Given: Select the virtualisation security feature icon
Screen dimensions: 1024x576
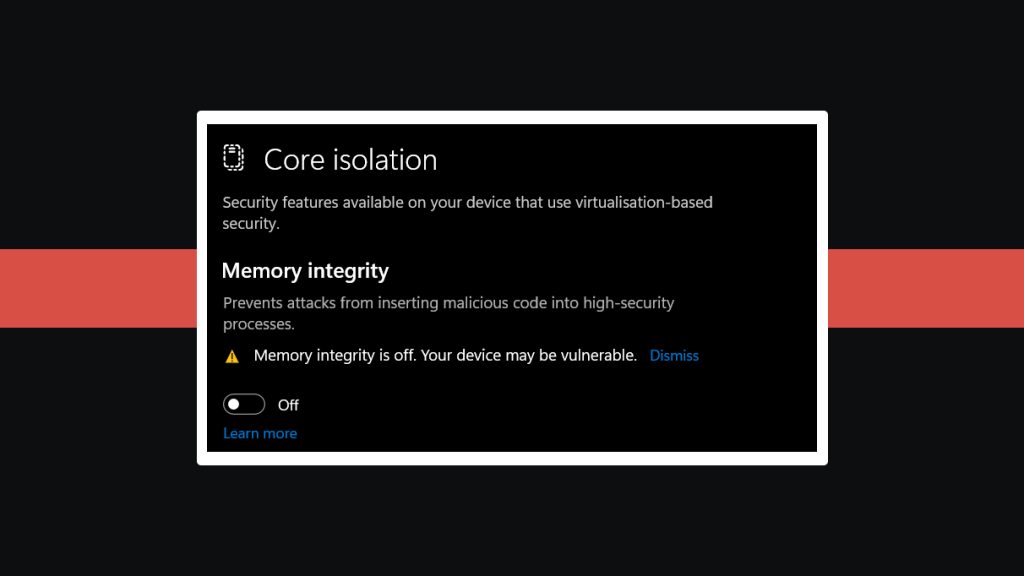Looking at the screenshot, I should coord(233,158).
